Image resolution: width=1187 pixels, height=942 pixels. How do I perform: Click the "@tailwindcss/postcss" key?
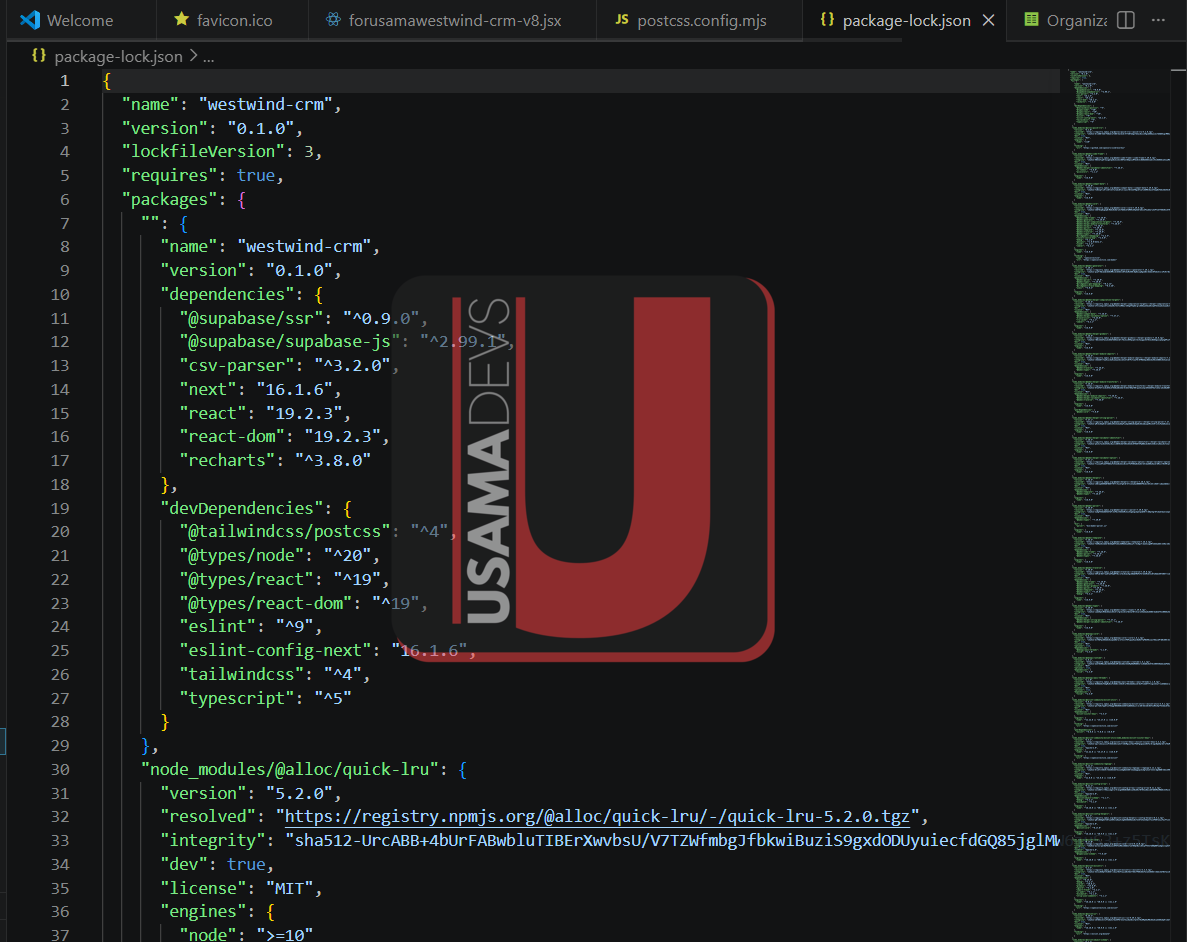point(285,532)
